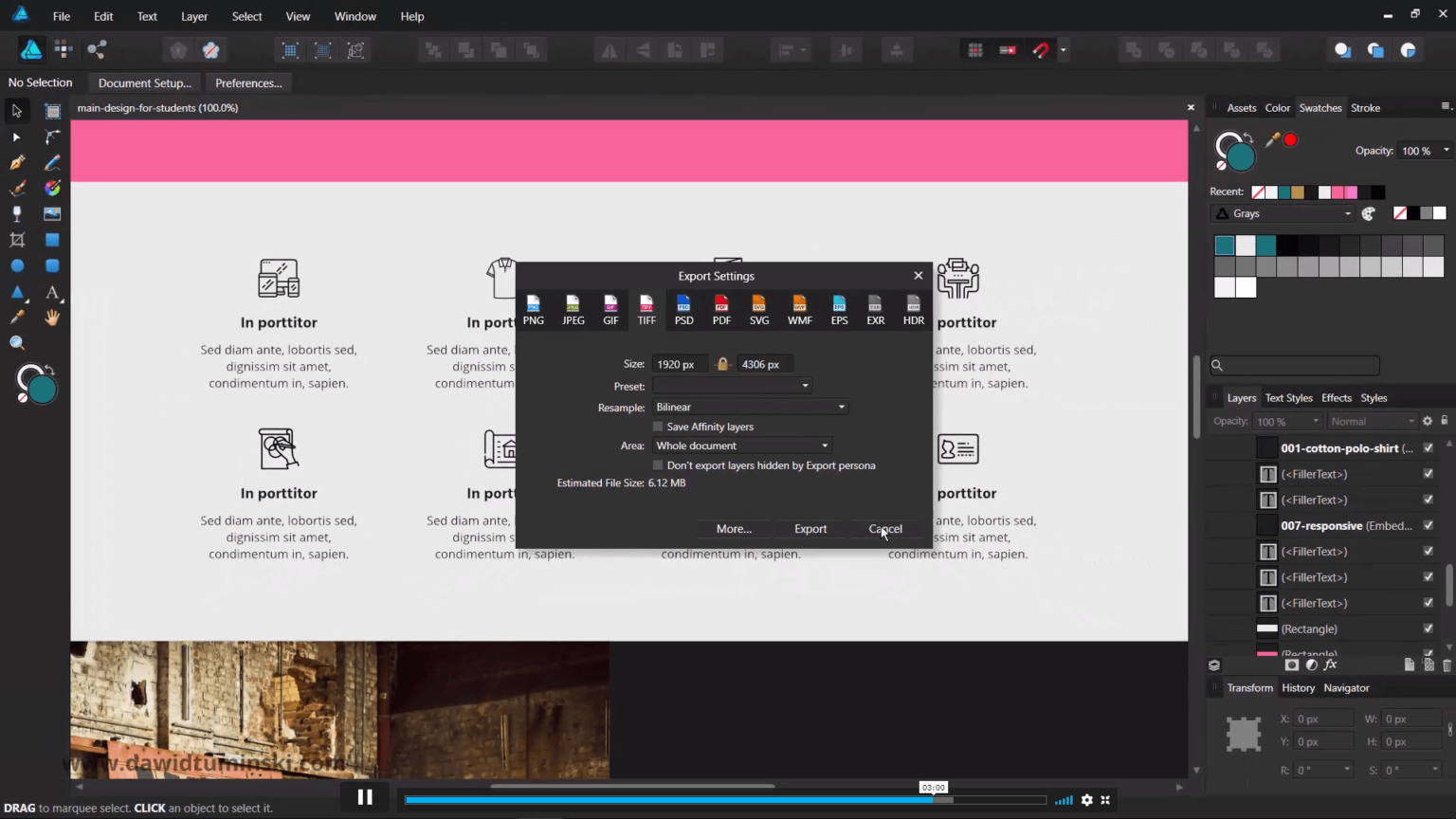Pick the red fill color dot
Screen dimensions: 1456x819
pyautogui.click(x=1290, y=140)
